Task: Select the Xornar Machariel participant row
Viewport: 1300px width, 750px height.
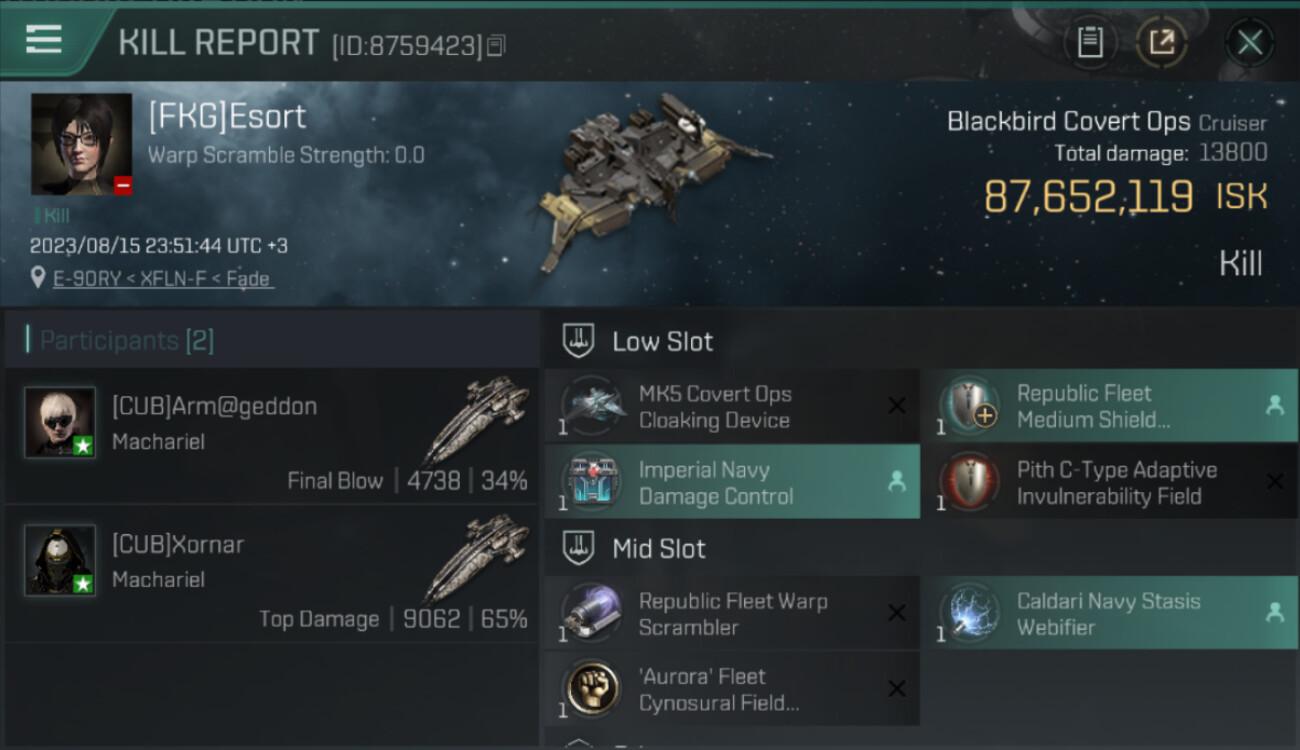Action: 272,574
